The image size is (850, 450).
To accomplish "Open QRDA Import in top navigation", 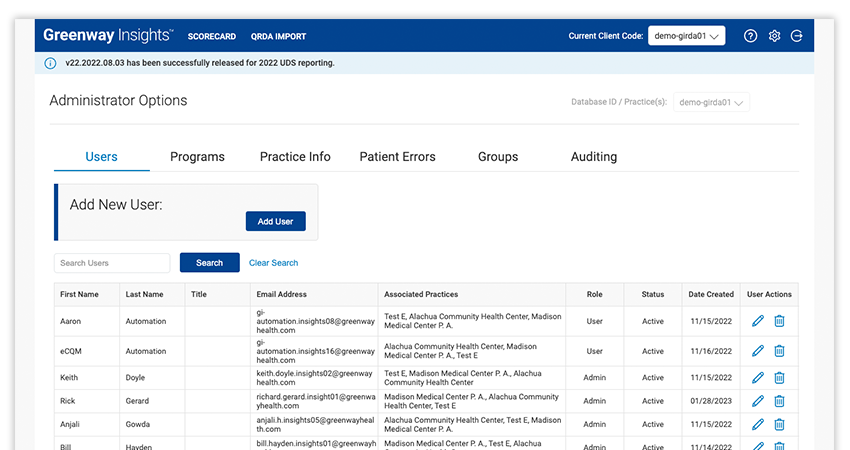I will (279, 37).
